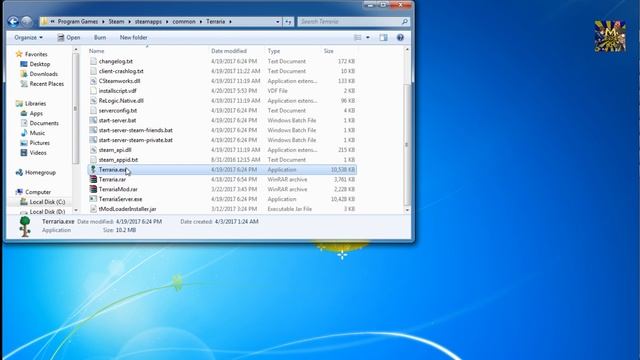640x360 pixels.
Task: Go back with the Back arrow button
Action: tap(13, 21)
